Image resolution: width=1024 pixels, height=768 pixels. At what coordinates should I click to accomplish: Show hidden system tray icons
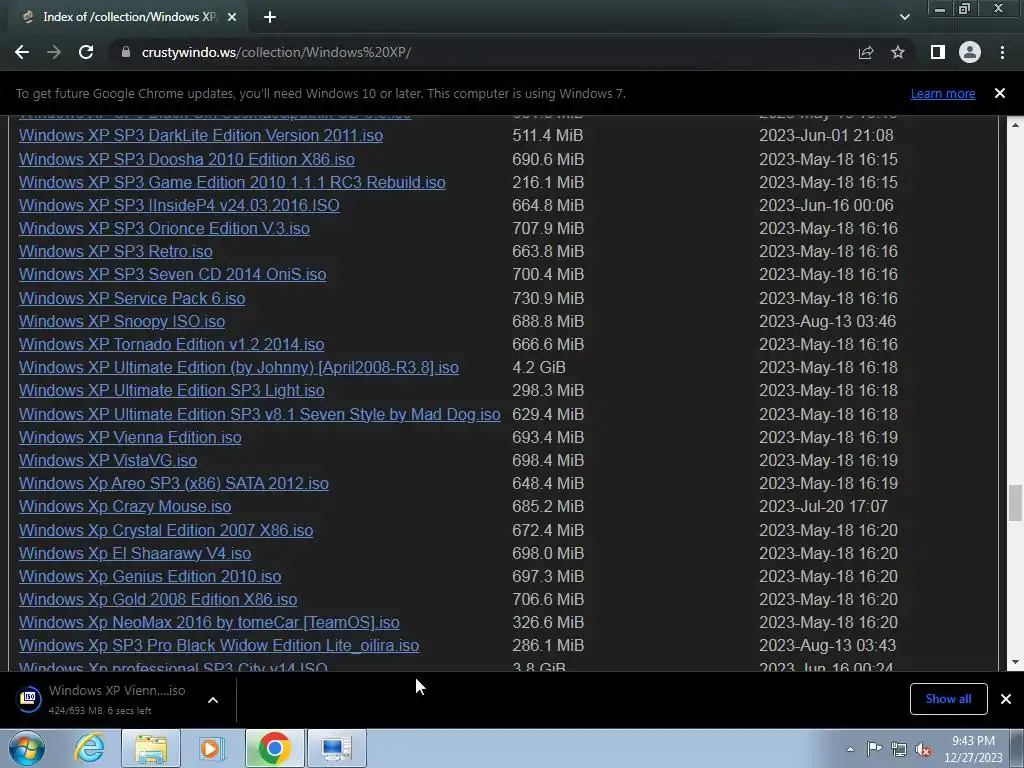850,749
